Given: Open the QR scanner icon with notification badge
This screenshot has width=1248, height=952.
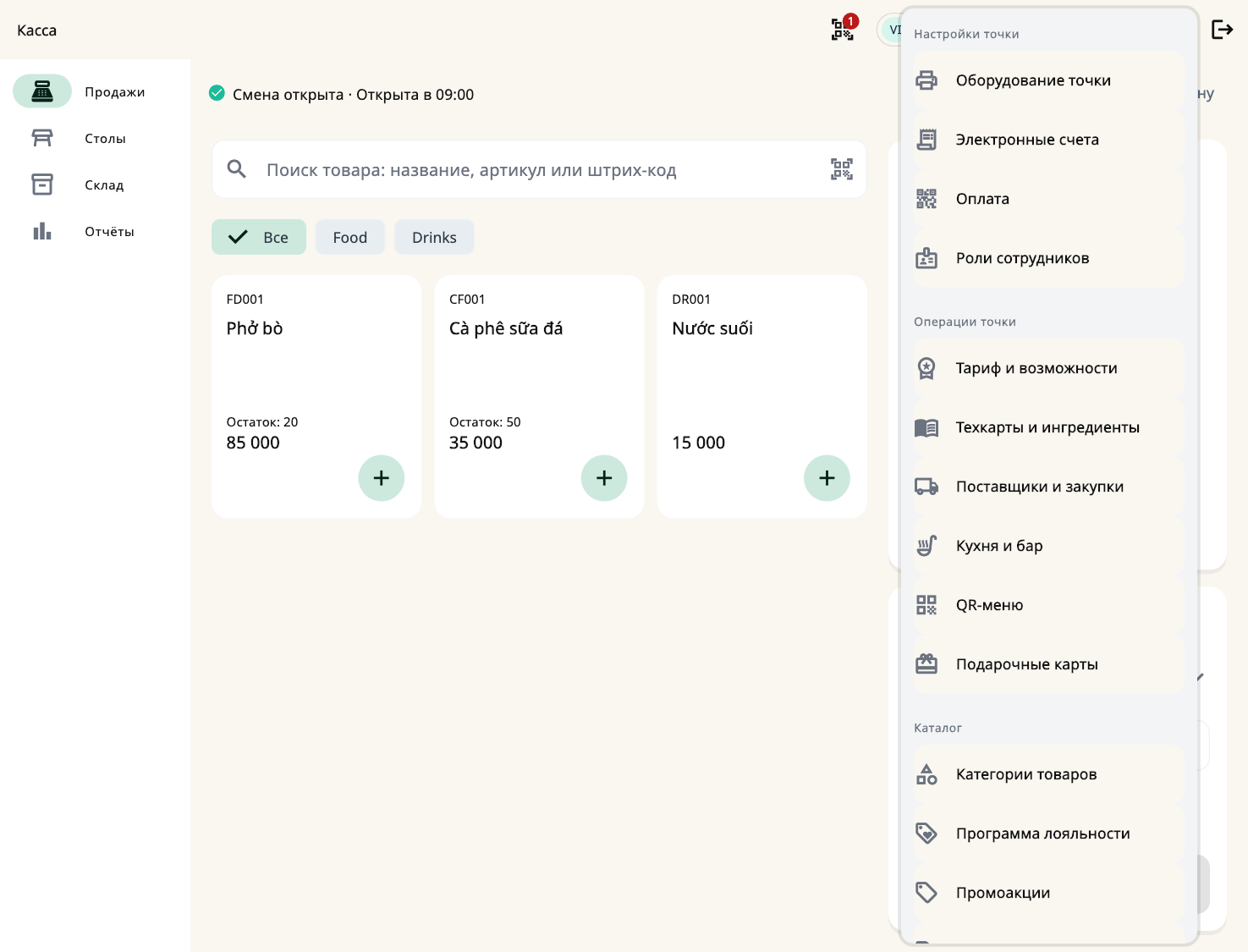Looking at the screenshot, I should point(843,30).
